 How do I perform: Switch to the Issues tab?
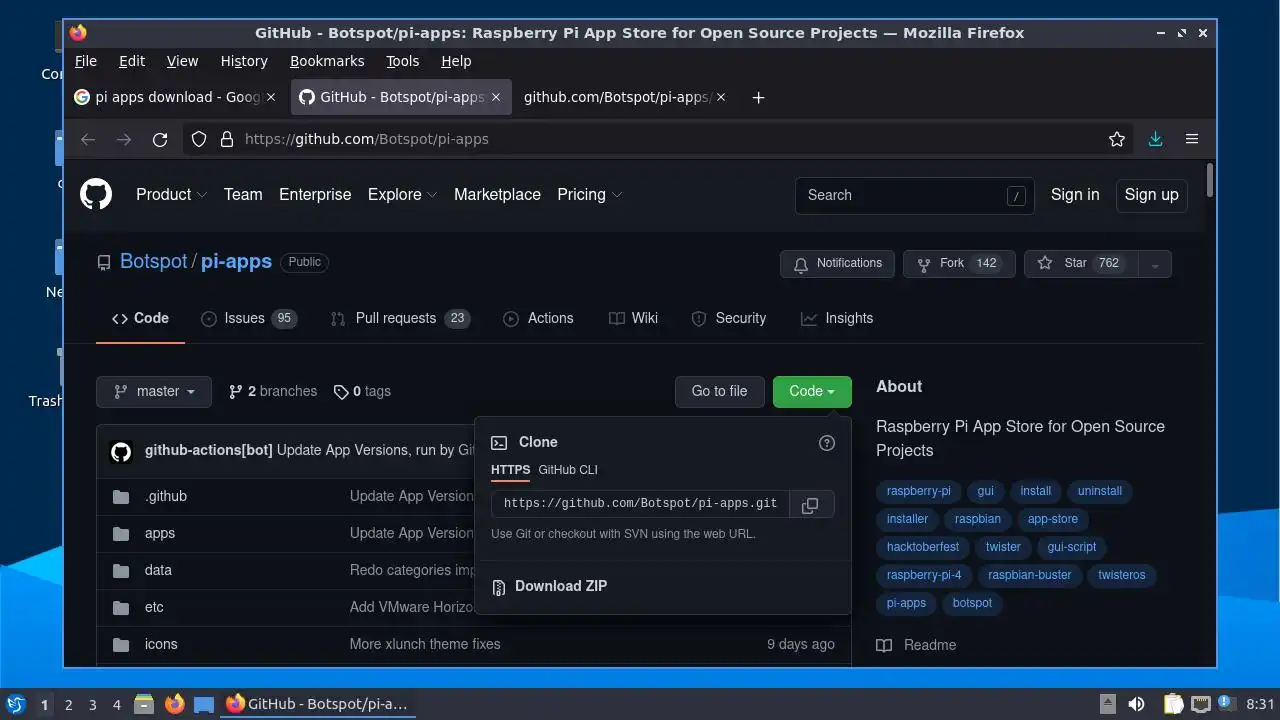pos(249,318)
